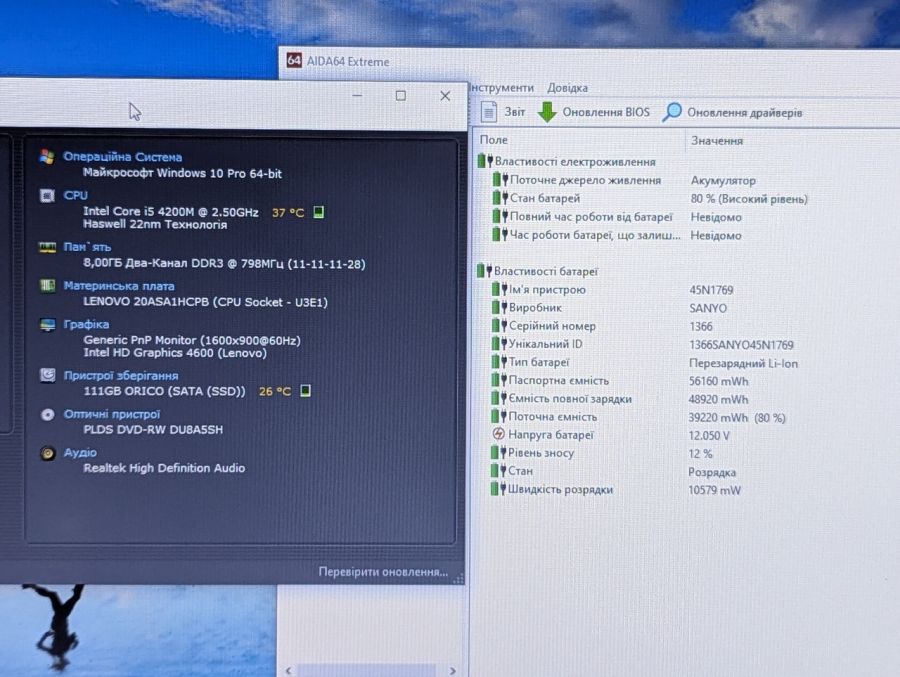
Task: Click the Пам'ять RAM module icon
Action: tap(47, 247)
